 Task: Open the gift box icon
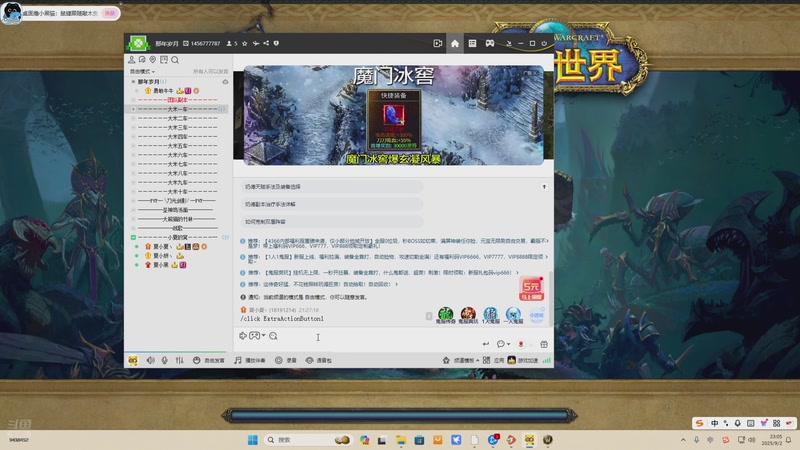pyautogui.click(x=544, y=344)
